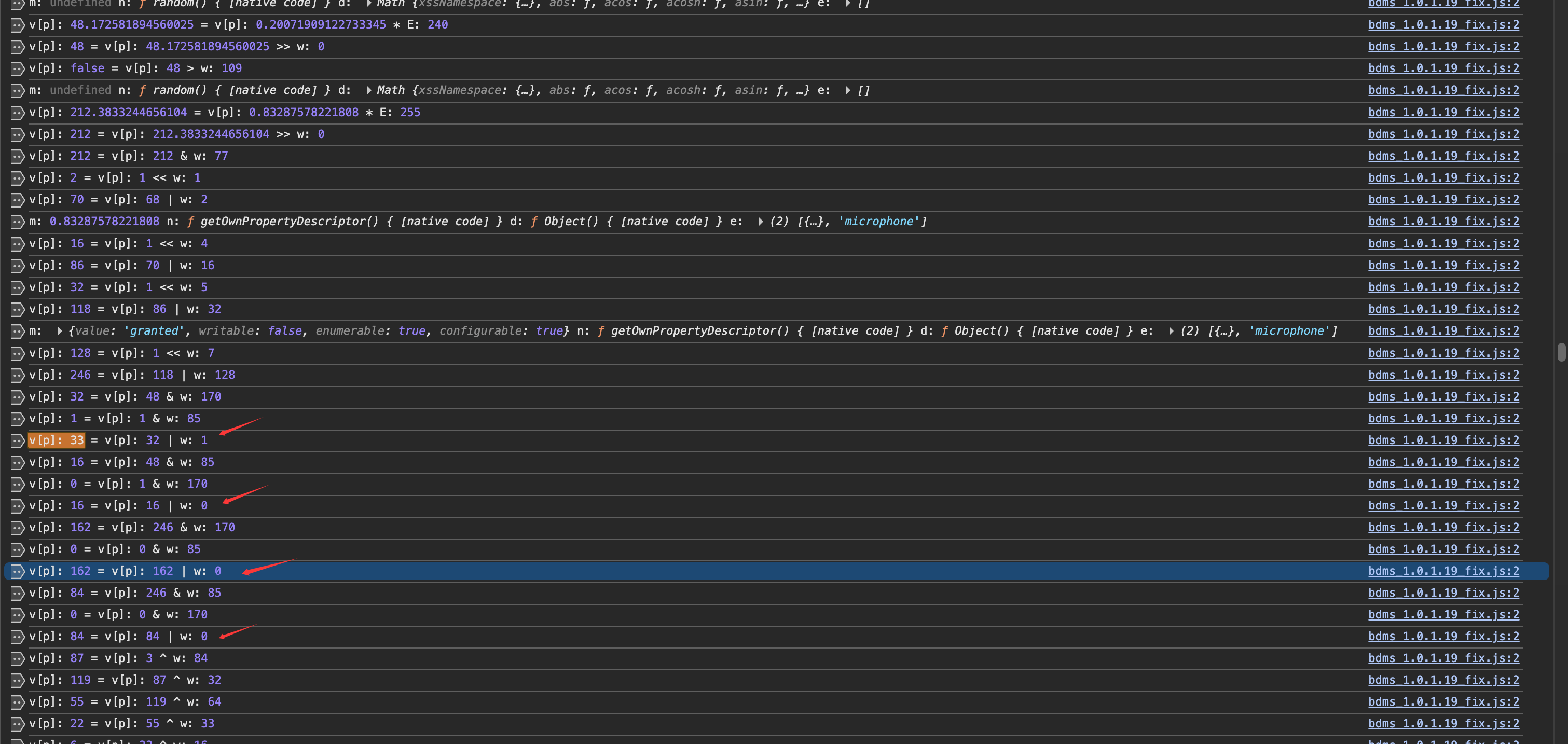Click logpoint icon next to '70 = v[p]: 68 | w: 2'
1568x744 pixels.
click(18, 200)
